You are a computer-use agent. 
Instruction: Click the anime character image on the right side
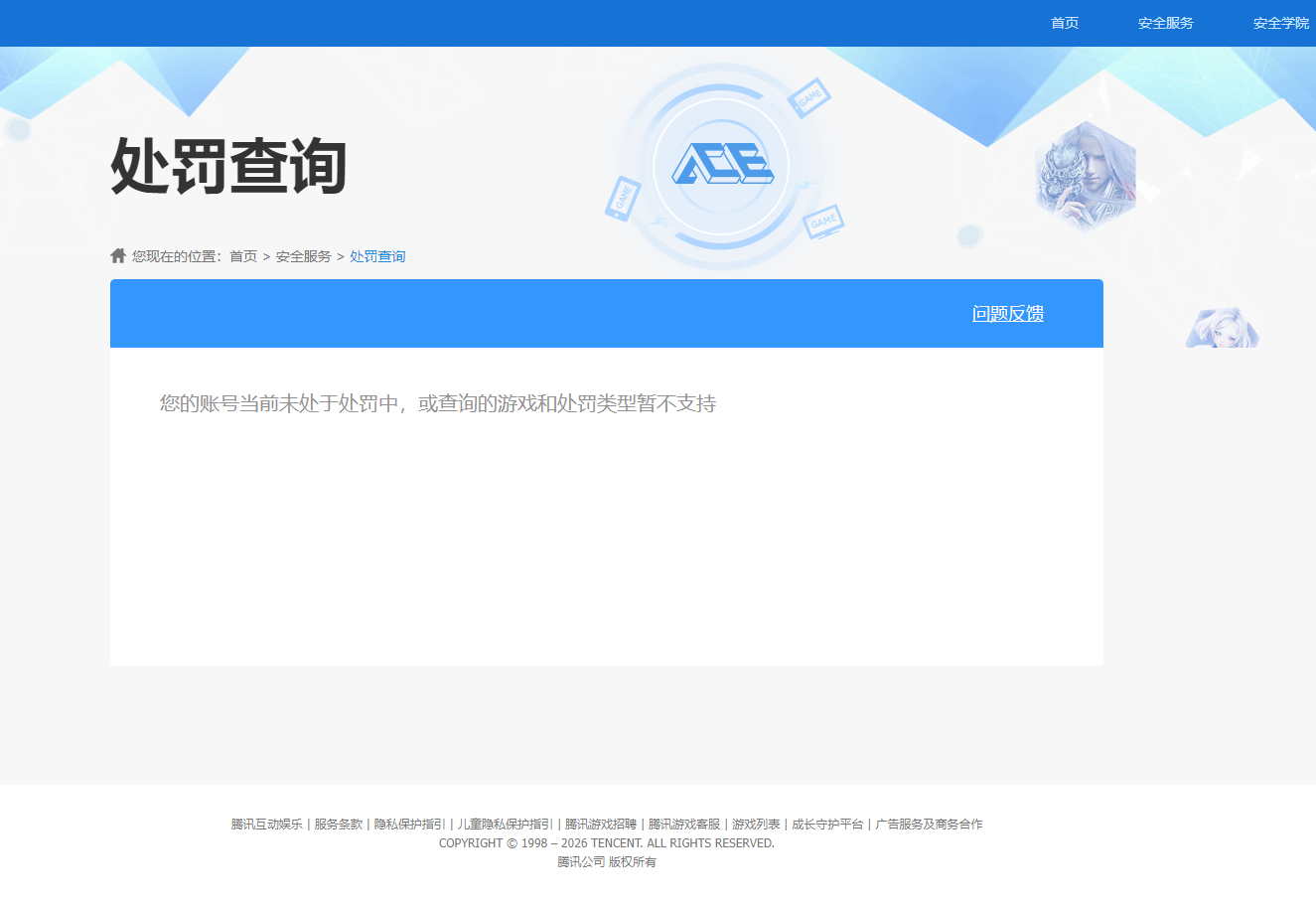[1223, 328]
